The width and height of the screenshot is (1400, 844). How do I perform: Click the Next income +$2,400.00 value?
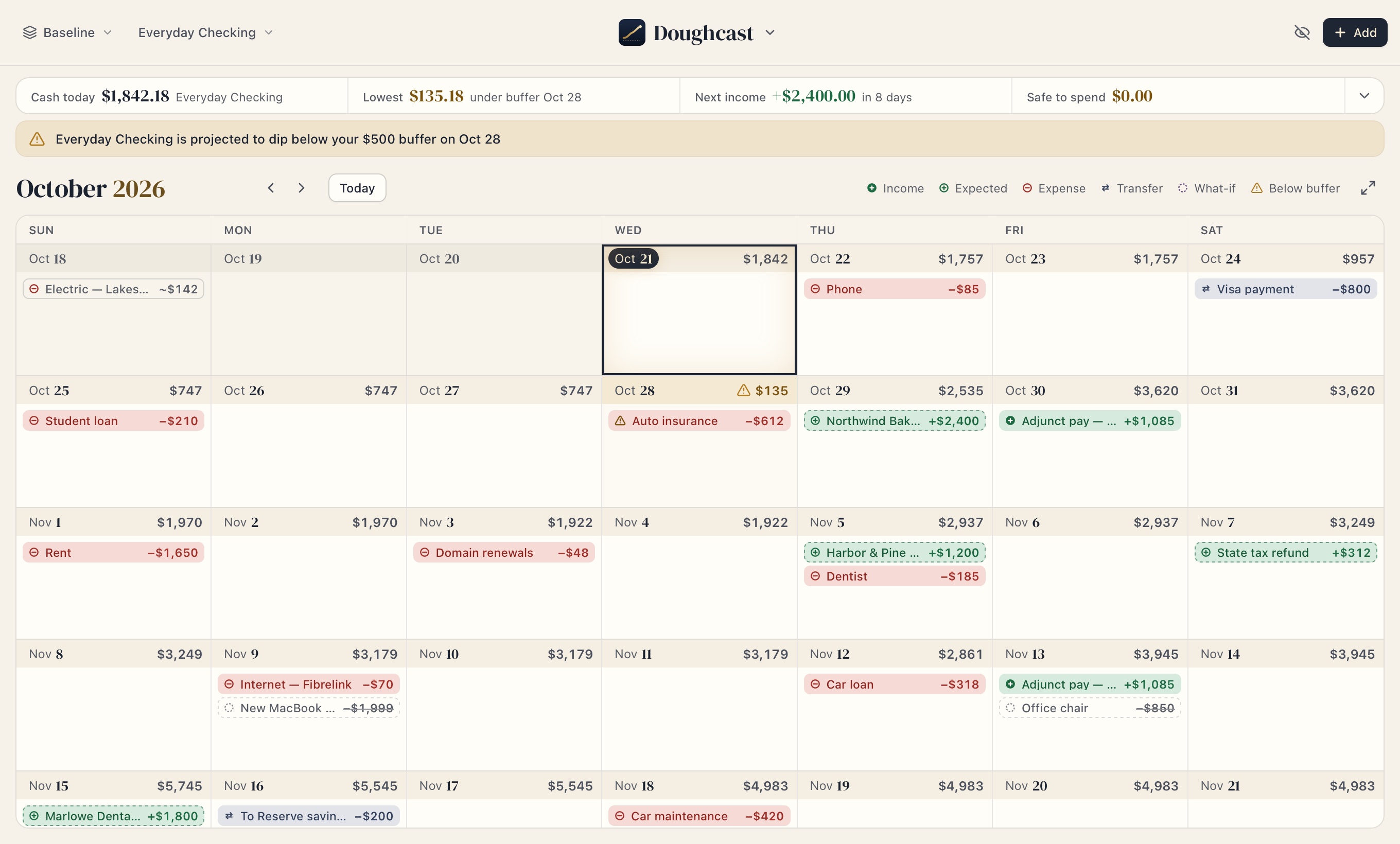tap(814, 96)
